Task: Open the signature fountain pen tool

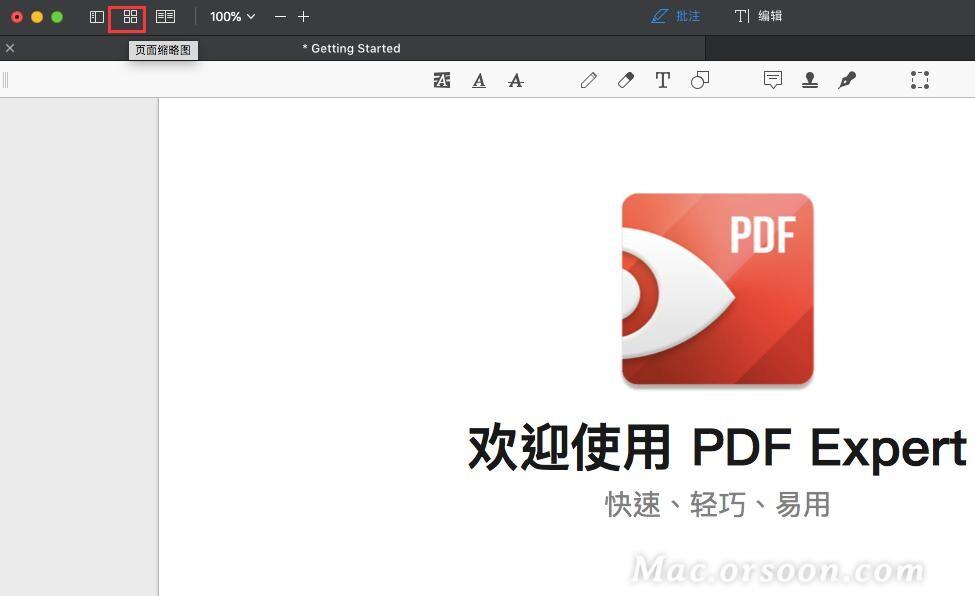Action: coord(847,80)
